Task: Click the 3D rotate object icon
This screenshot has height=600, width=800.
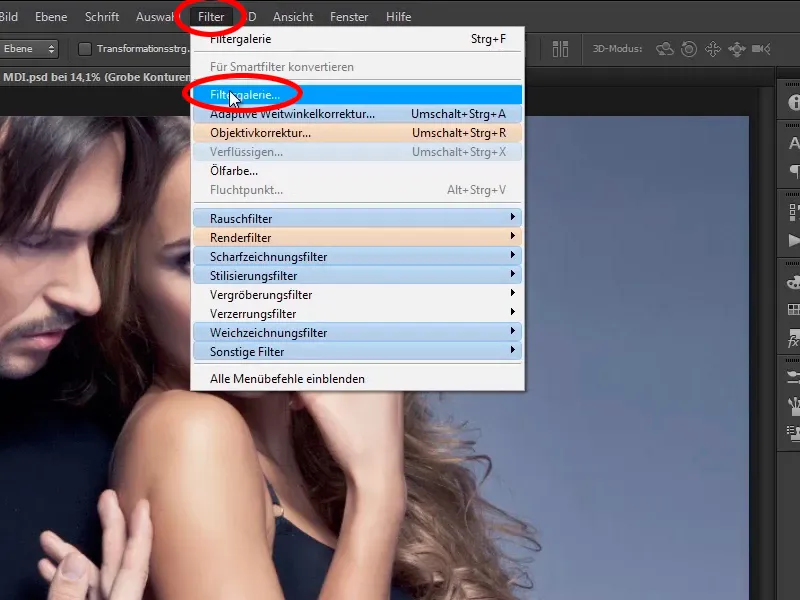Action: [665, 49]
